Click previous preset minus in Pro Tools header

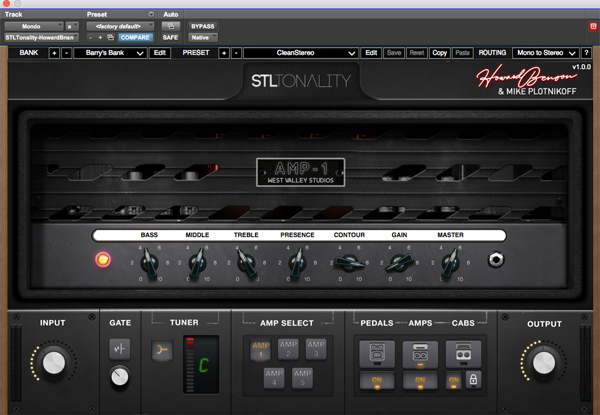point(90,37)
